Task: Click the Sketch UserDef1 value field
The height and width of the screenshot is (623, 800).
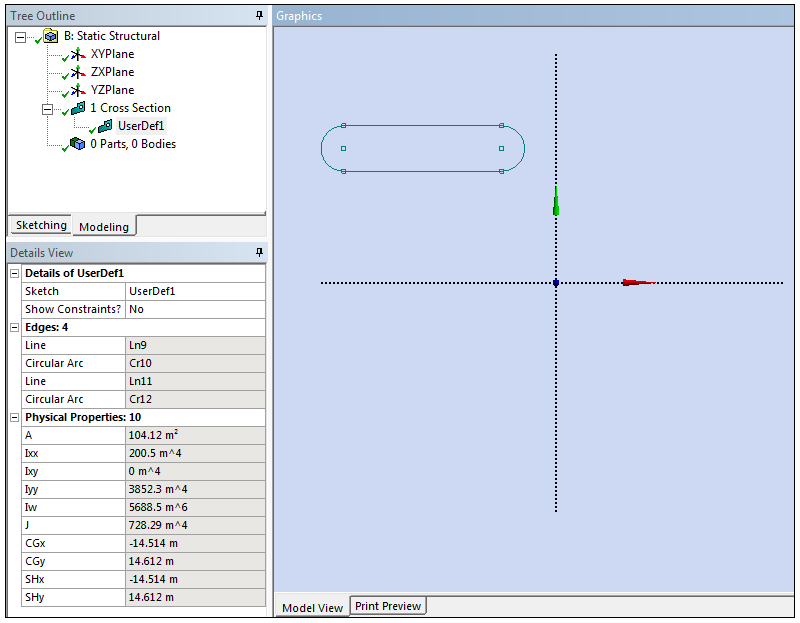Action: click(195, 291)
